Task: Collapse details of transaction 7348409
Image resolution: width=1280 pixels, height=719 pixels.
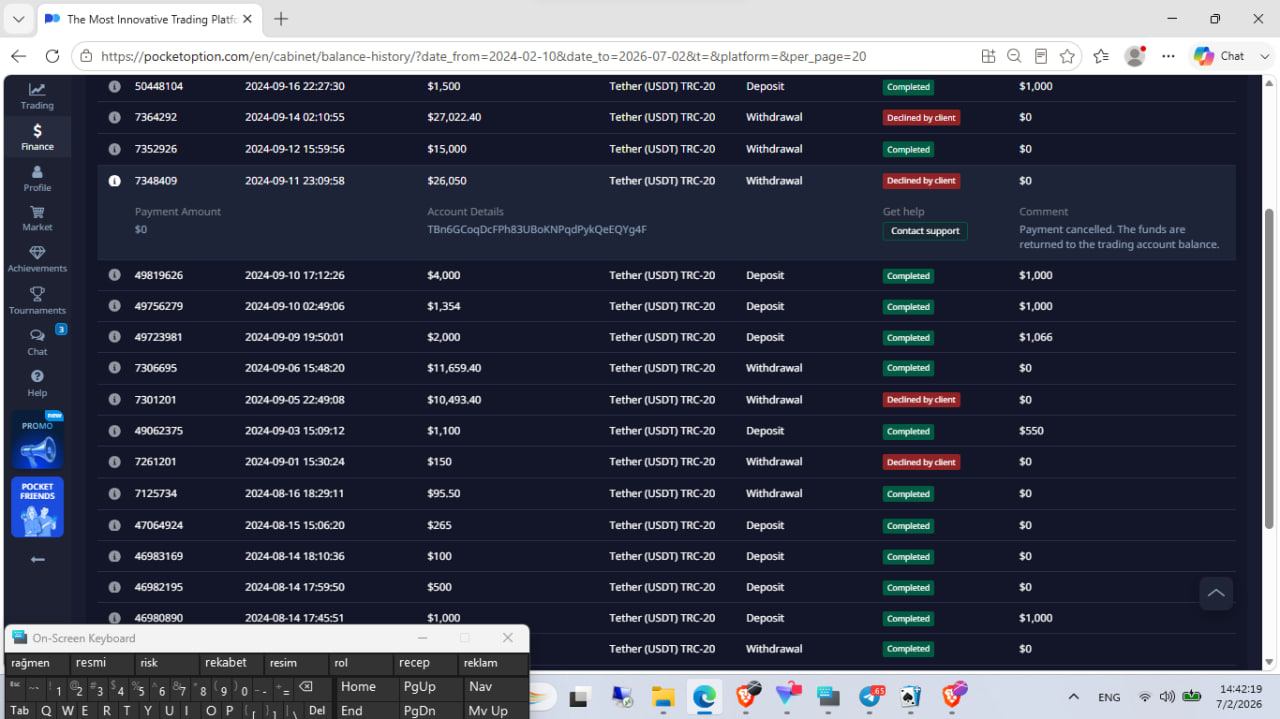Action: tap(114, 181)
